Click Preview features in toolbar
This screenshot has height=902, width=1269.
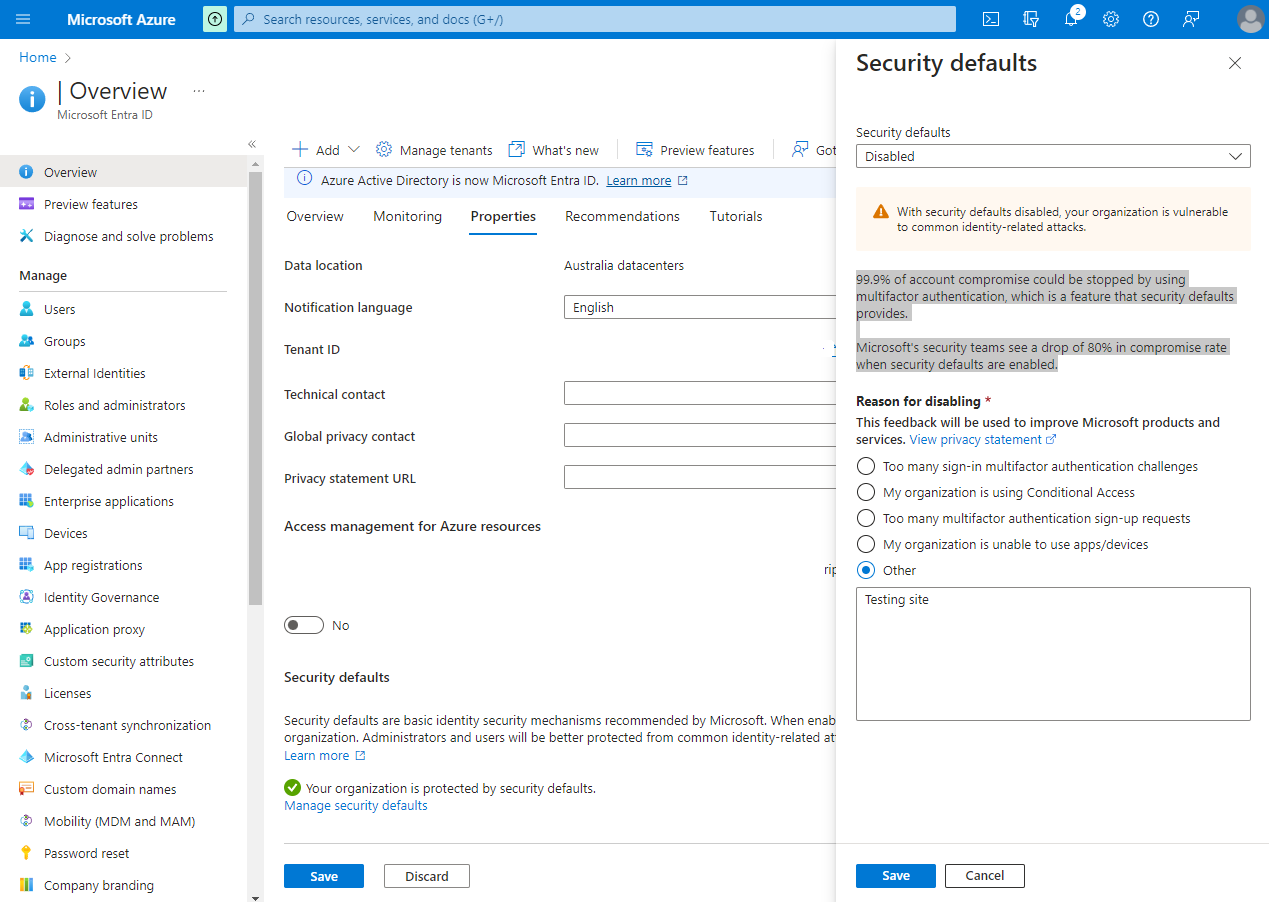click(x=695, y=150)
